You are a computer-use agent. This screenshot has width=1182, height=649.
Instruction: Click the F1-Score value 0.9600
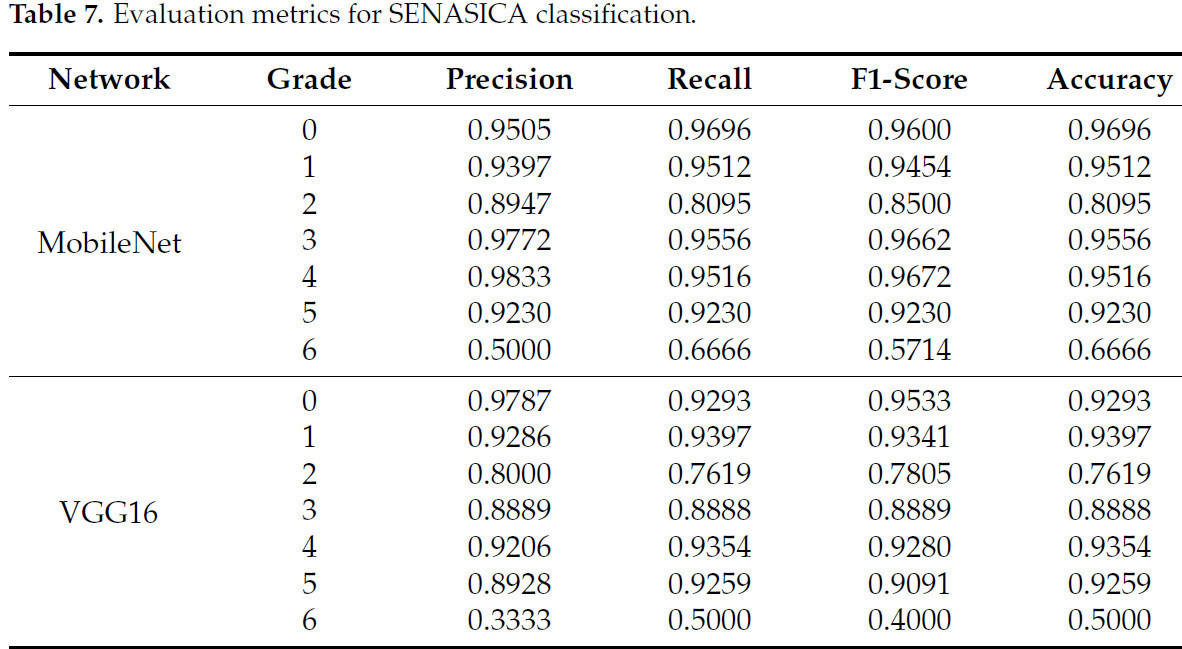(x=909, y=131)
